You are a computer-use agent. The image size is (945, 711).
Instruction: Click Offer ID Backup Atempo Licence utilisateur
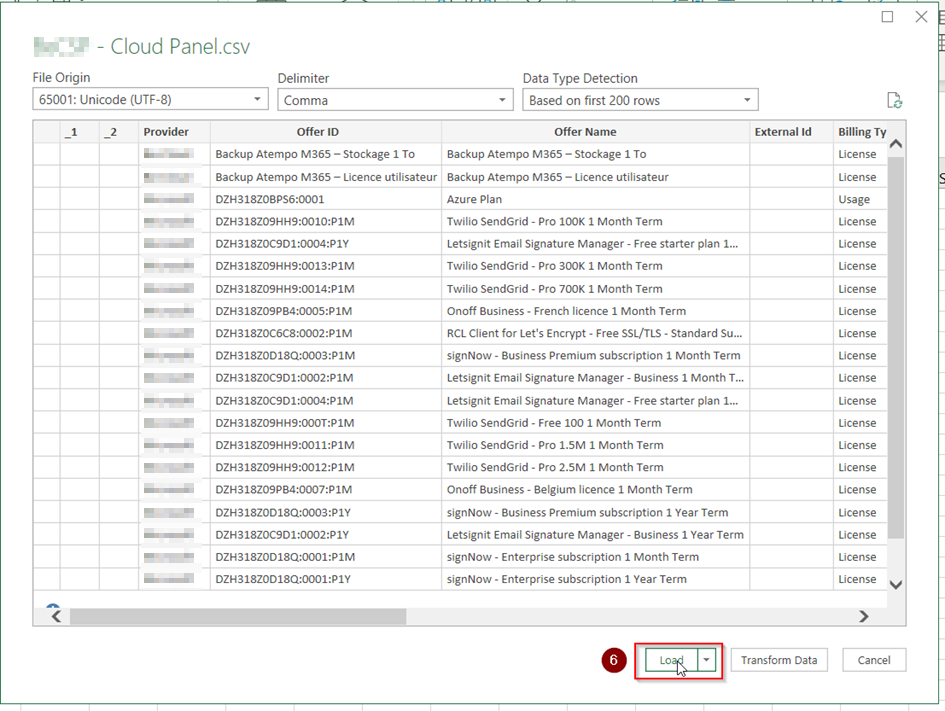coord(325,177)
